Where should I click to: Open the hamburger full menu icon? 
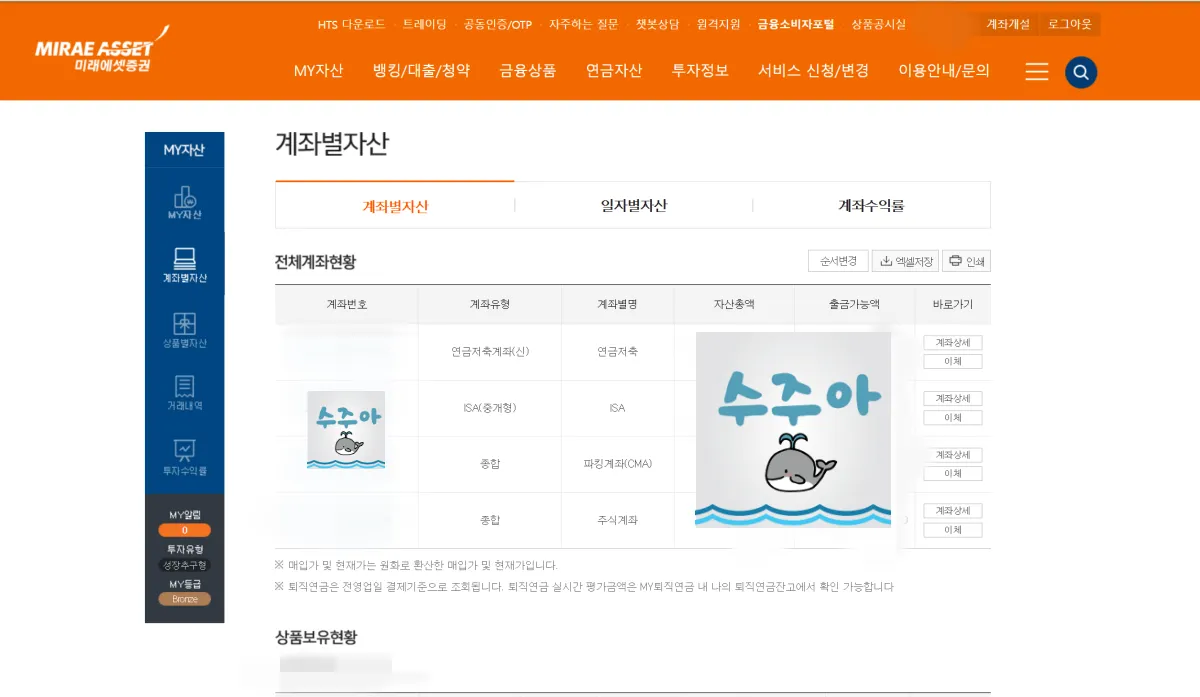pos(1037,72)
